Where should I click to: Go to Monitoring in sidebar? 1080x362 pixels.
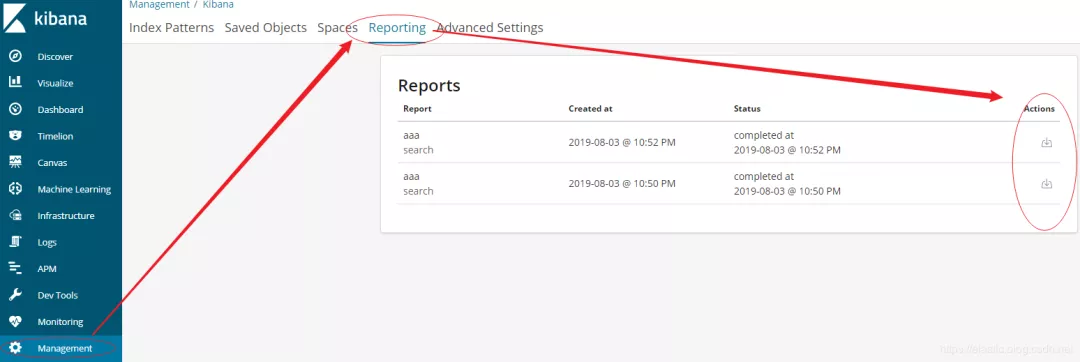coord(61,321)
